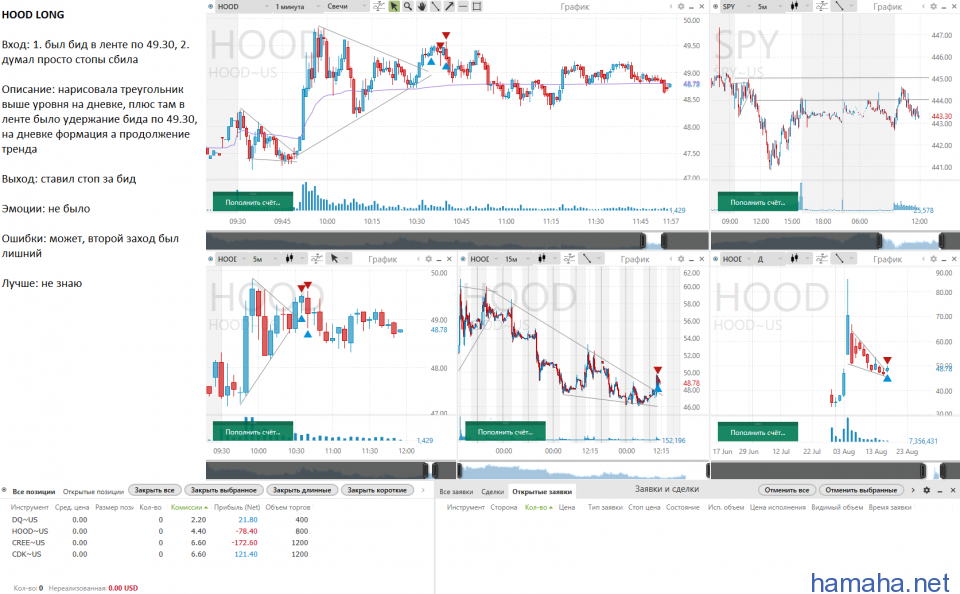Viewport: 960px width, 594px height.
Task: Toggle link indicator circle on positions panel
Action: [4, 491]
